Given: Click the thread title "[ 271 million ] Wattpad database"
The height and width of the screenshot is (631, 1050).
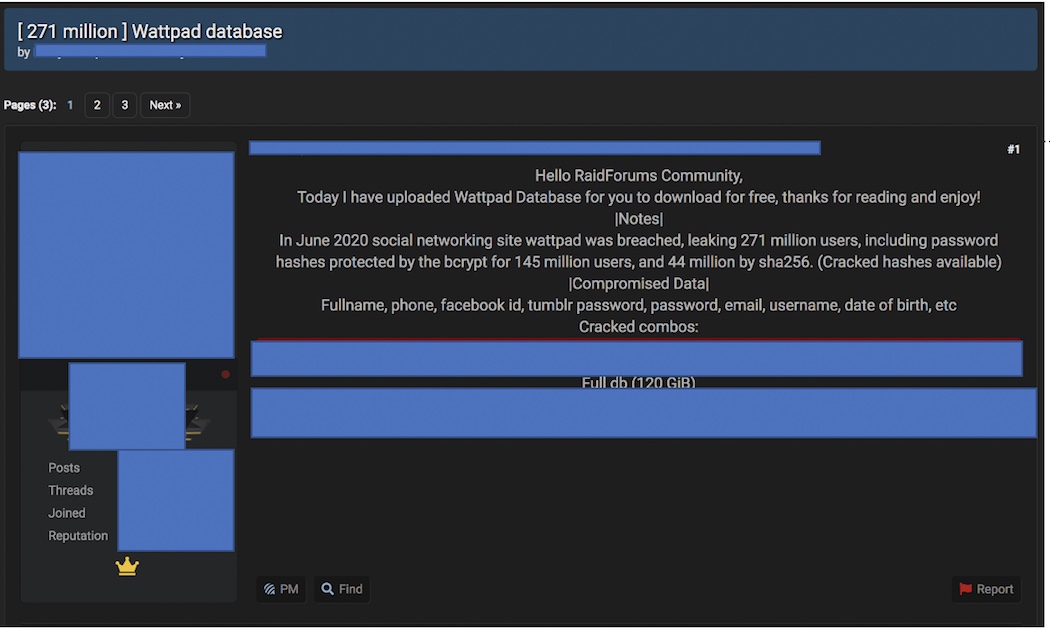Looking at the screenshot, I should [x=149, y=31].
